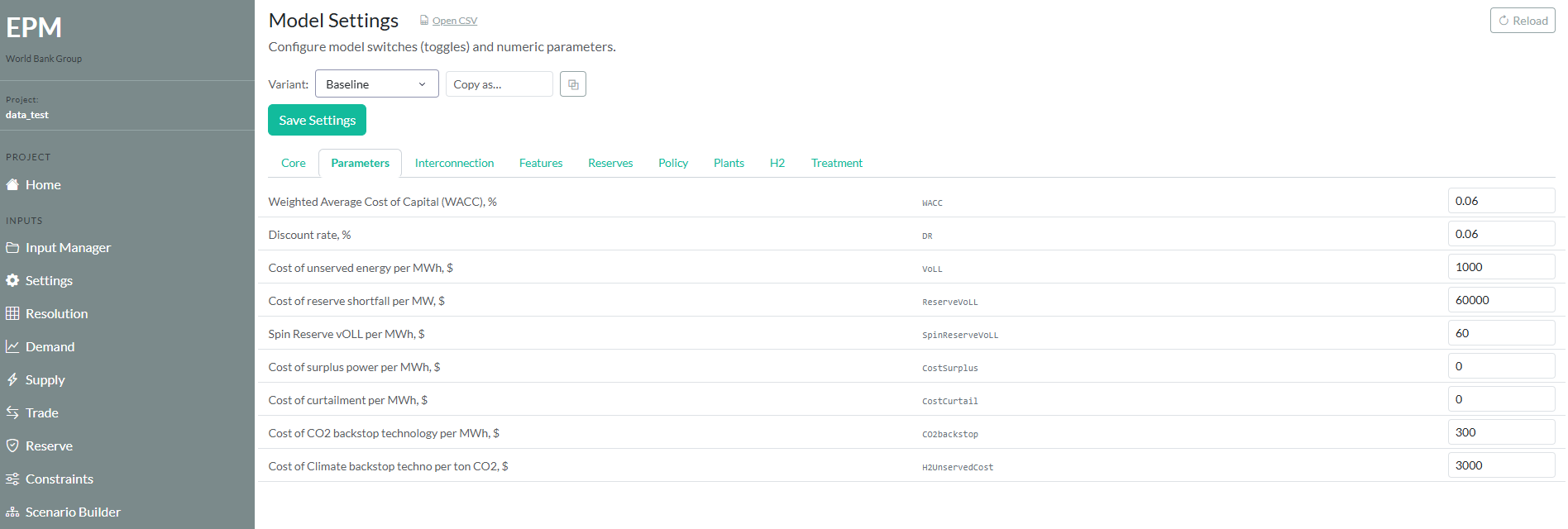Click the Constraints sliders icon
Screen dimensions: 1568x529
(x=12, y=479)
